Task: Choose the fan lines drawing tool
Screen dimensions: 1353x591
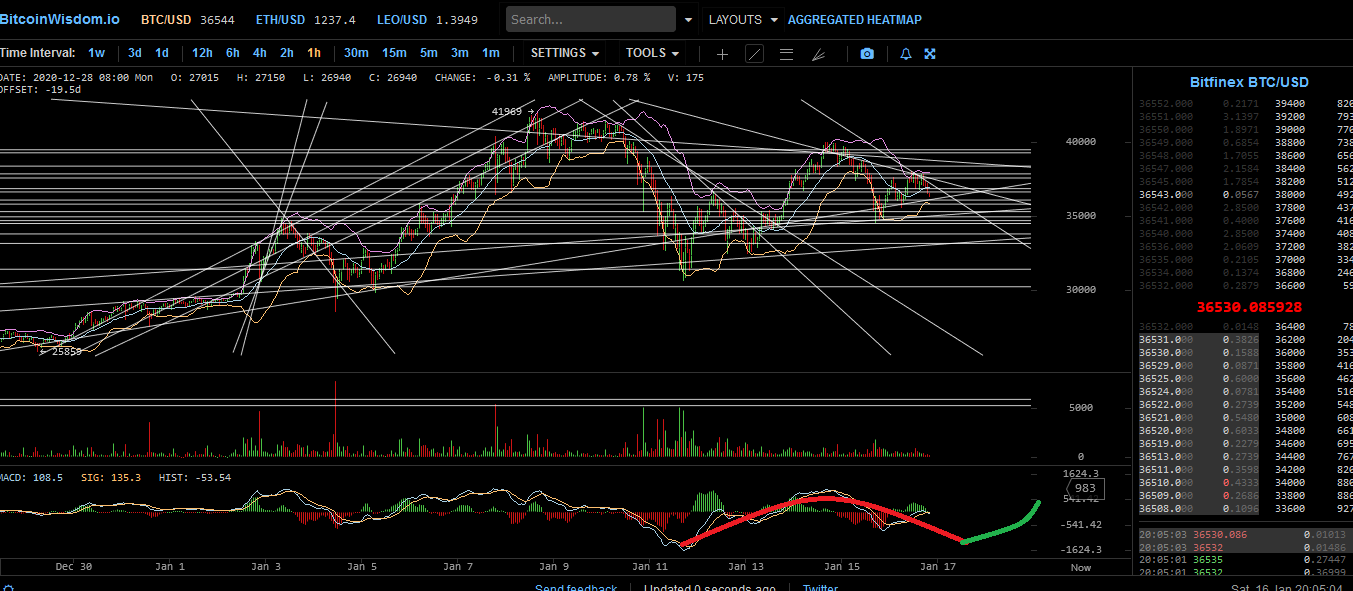Action: point(818,54)
